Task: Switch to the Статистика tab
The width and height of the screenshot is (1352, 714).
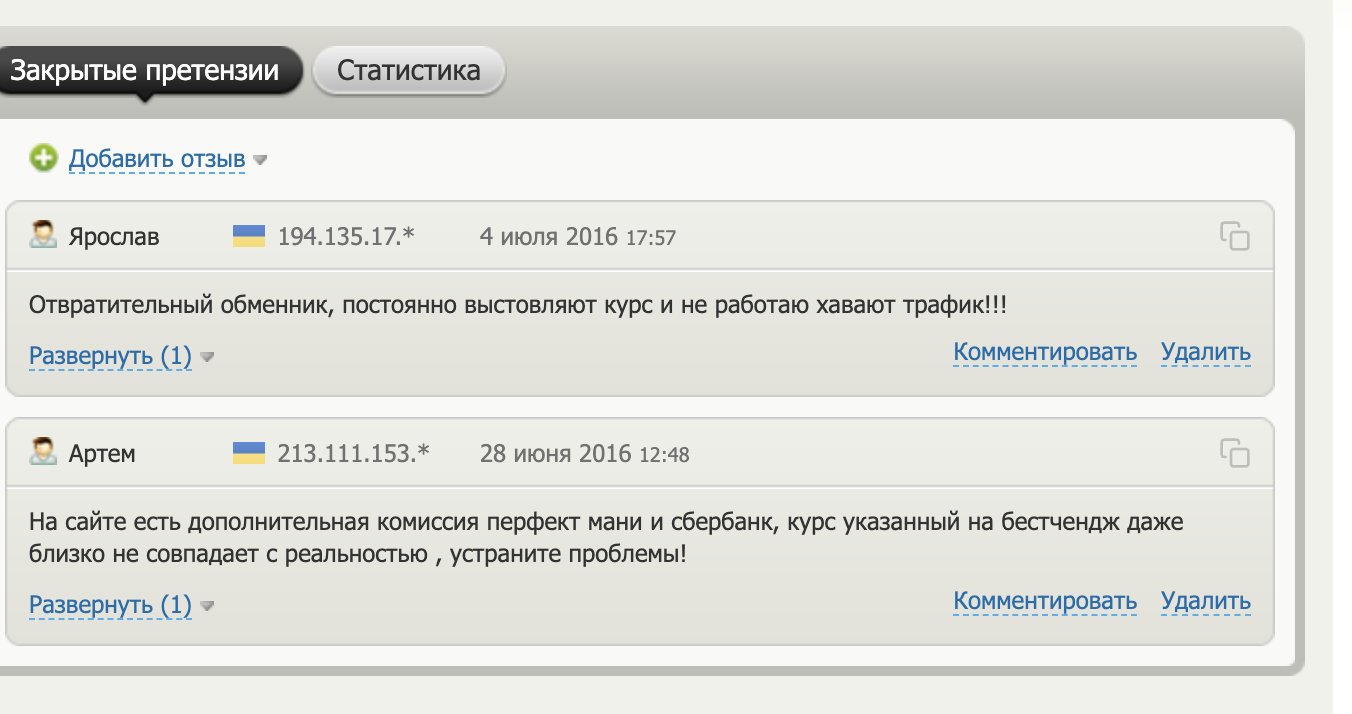Action: click(408, 70)
